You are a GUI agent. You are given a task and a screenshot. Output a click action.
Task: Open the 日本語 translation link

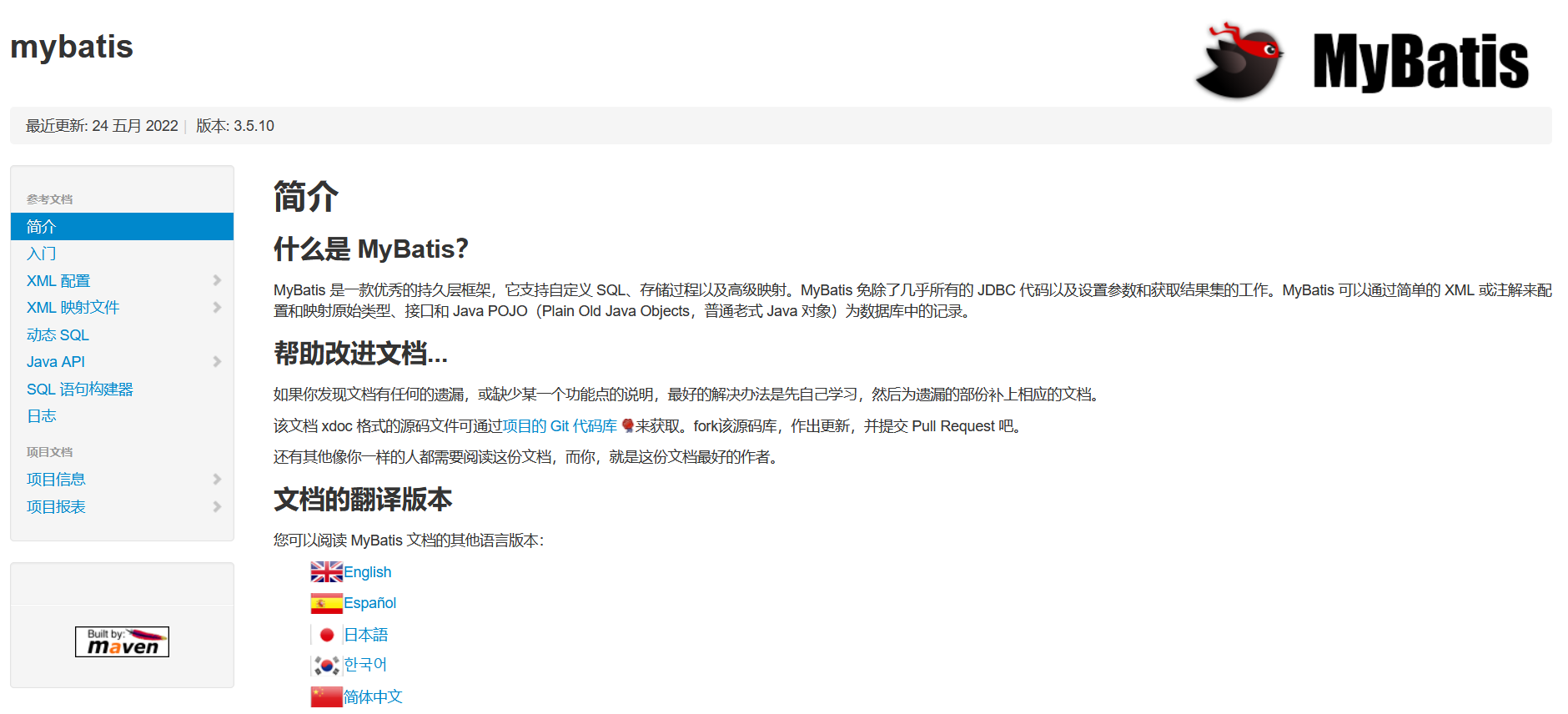click(366, 635)
